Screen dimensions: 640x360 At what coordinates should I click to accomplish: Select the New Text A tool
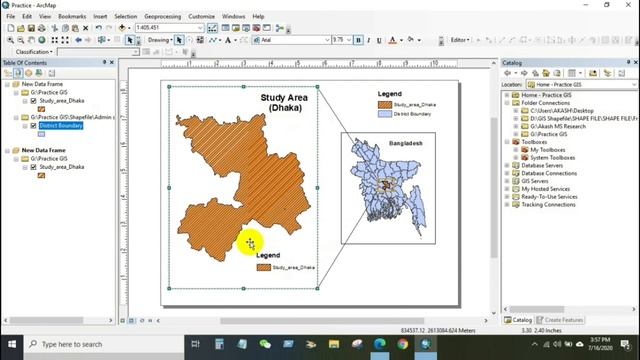click(x=228, y=40)
